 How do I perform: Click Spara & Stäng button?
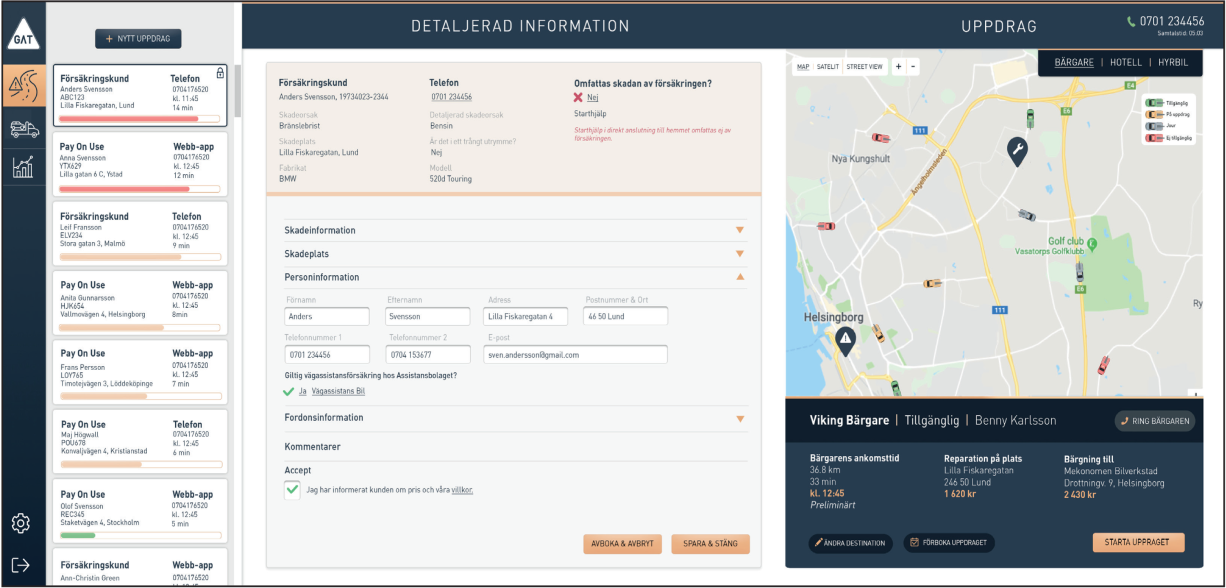point(710,544)
